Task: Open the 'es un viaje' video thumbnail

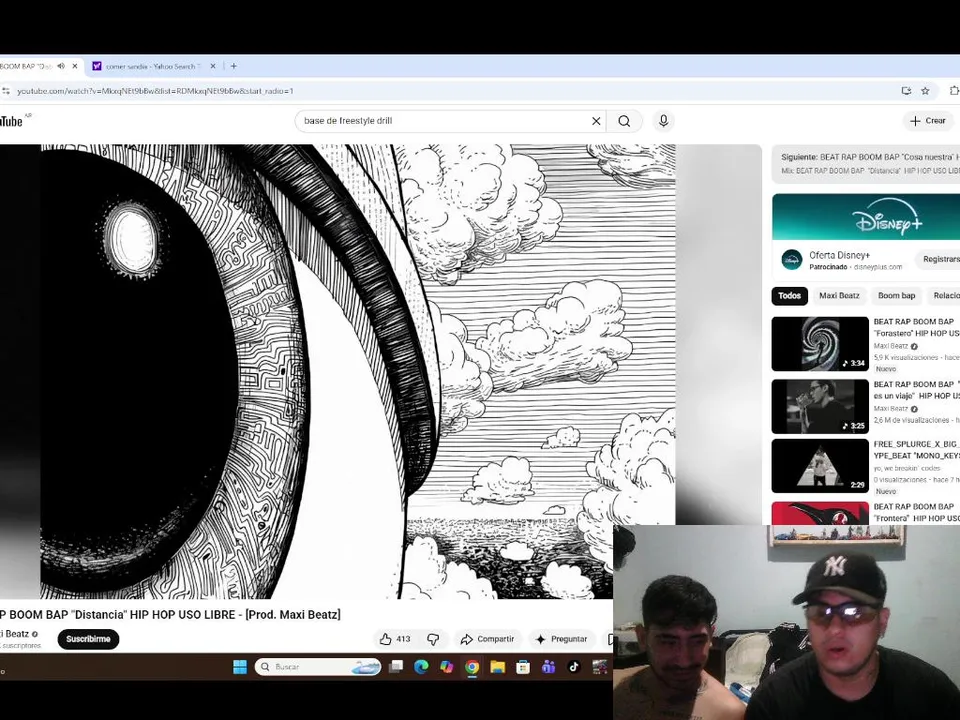Action: [820, 407]
